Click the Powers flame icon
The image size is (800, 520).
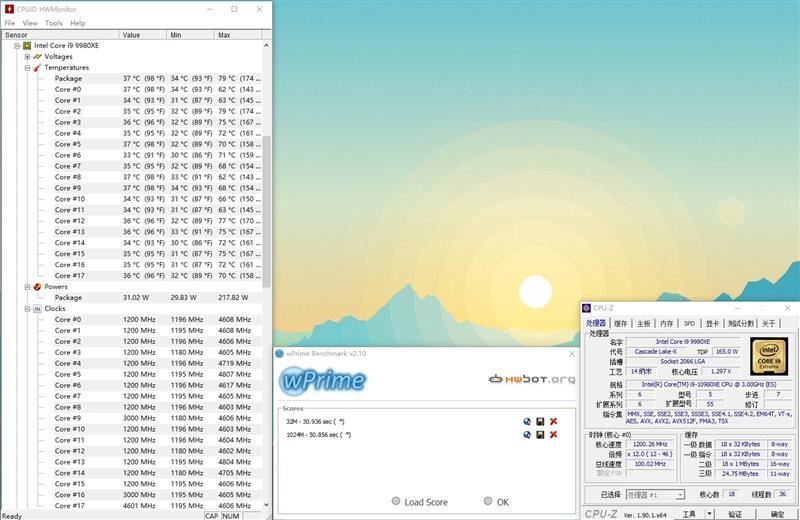click(37, 287)
